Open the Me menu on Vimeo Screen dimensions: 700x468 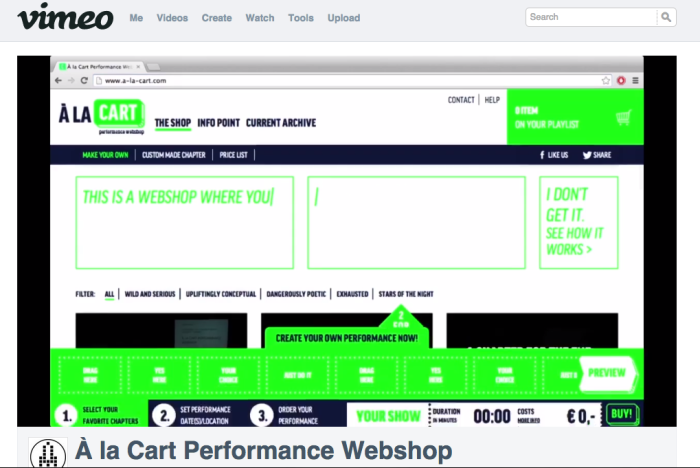coord(136,18)
